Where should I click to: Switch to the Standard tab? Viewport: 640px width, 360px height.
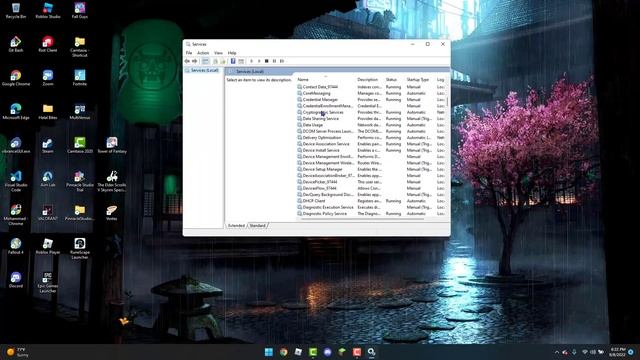(x=257, y=226)
